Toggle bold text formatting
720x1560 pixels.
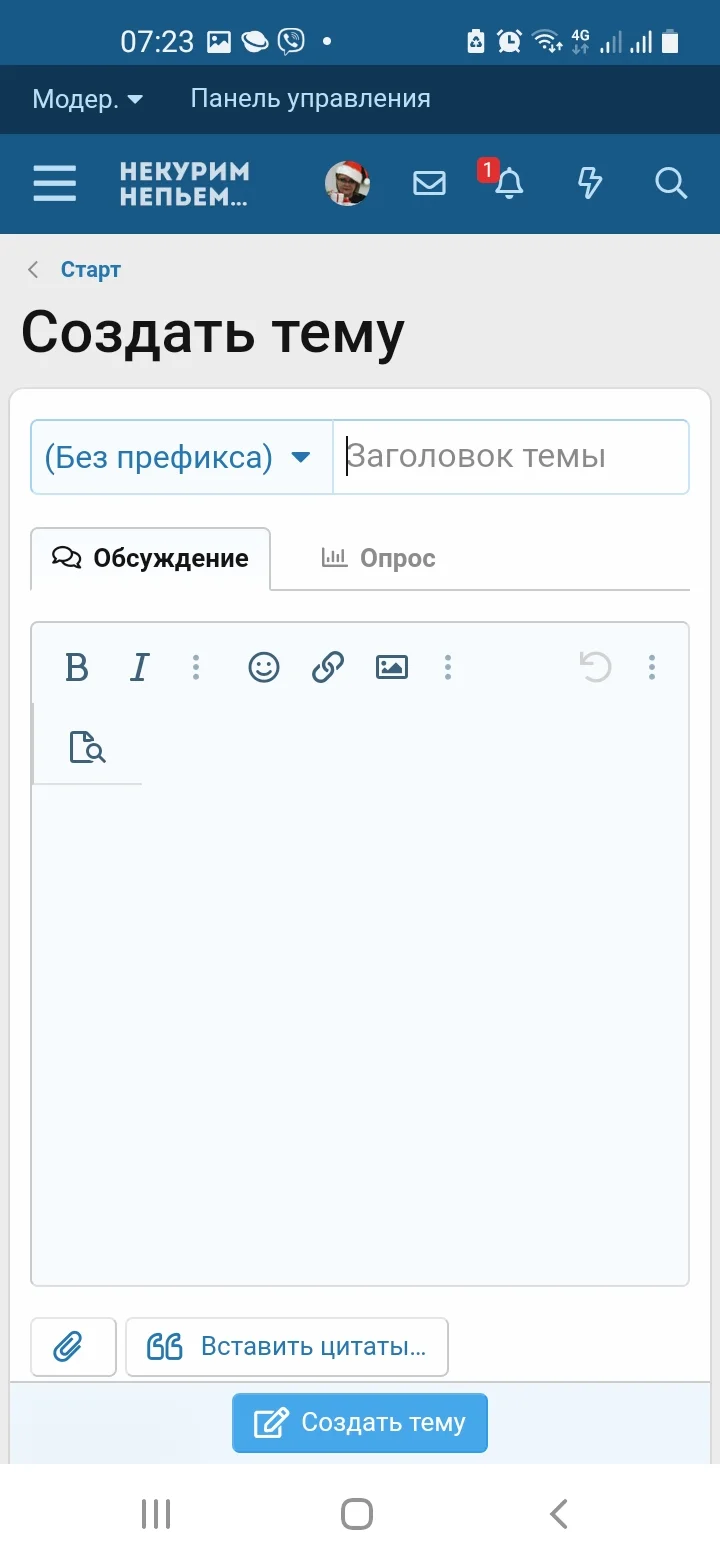point(76,667)
